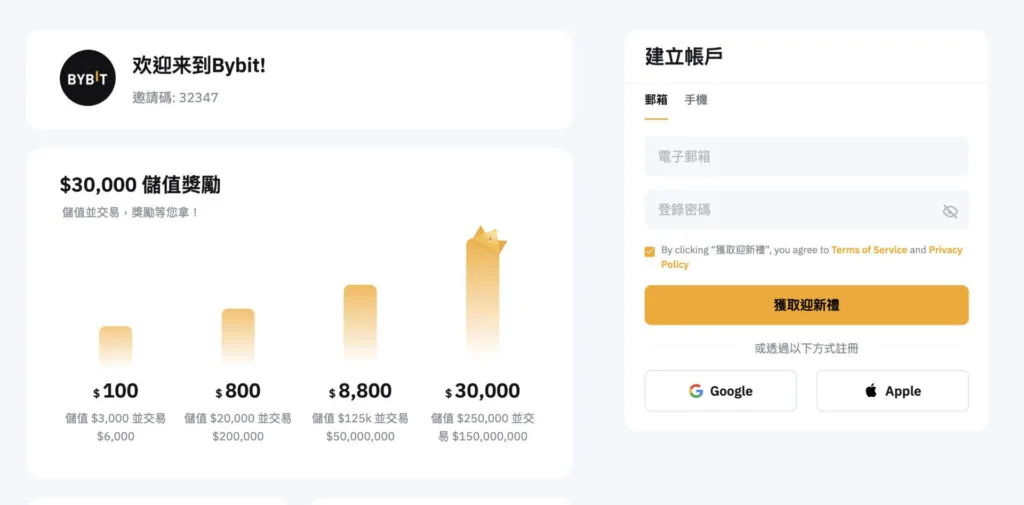The width and height of the screenshot is (1024, 505).
Task: Focus the 登錄密碼 password field
Action: (x=790, y=210)
